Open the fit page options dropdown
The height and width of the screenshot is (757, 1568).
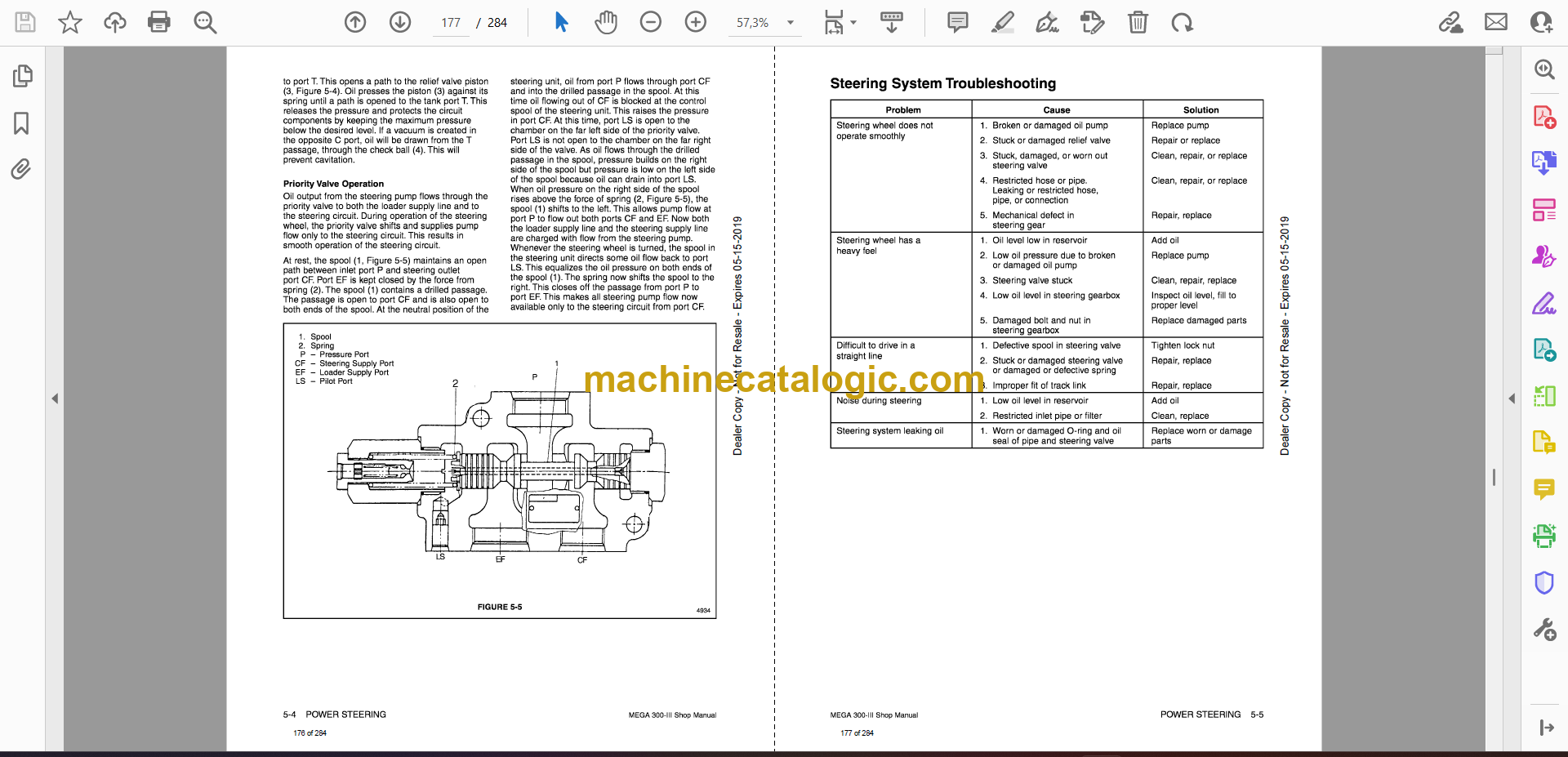point(840,22)
